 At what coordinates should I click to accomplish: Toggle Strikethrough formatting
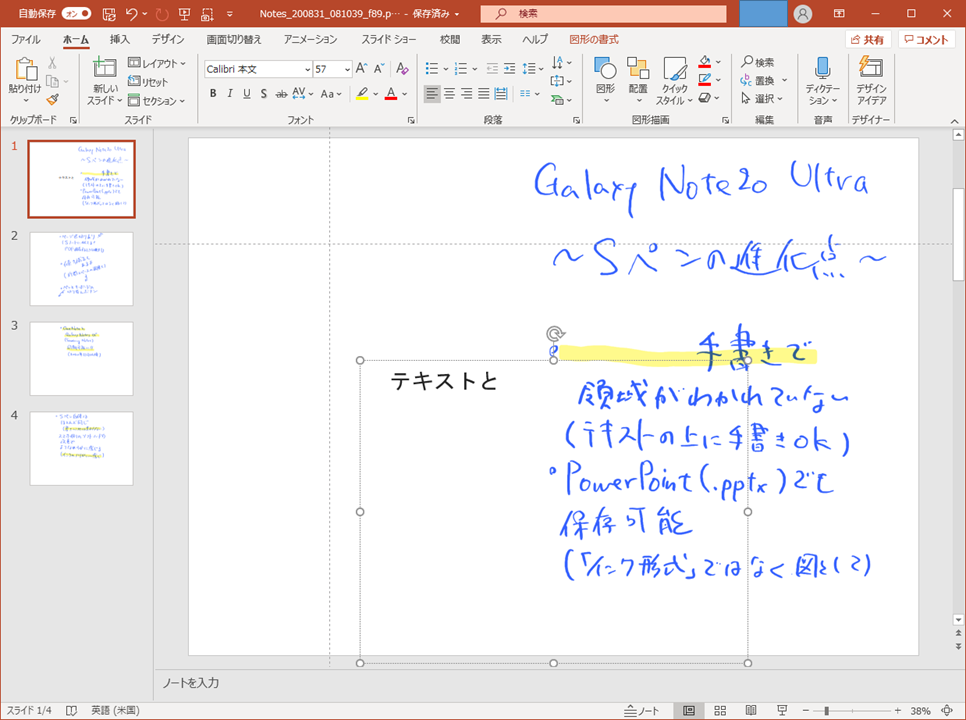point(281,94)
